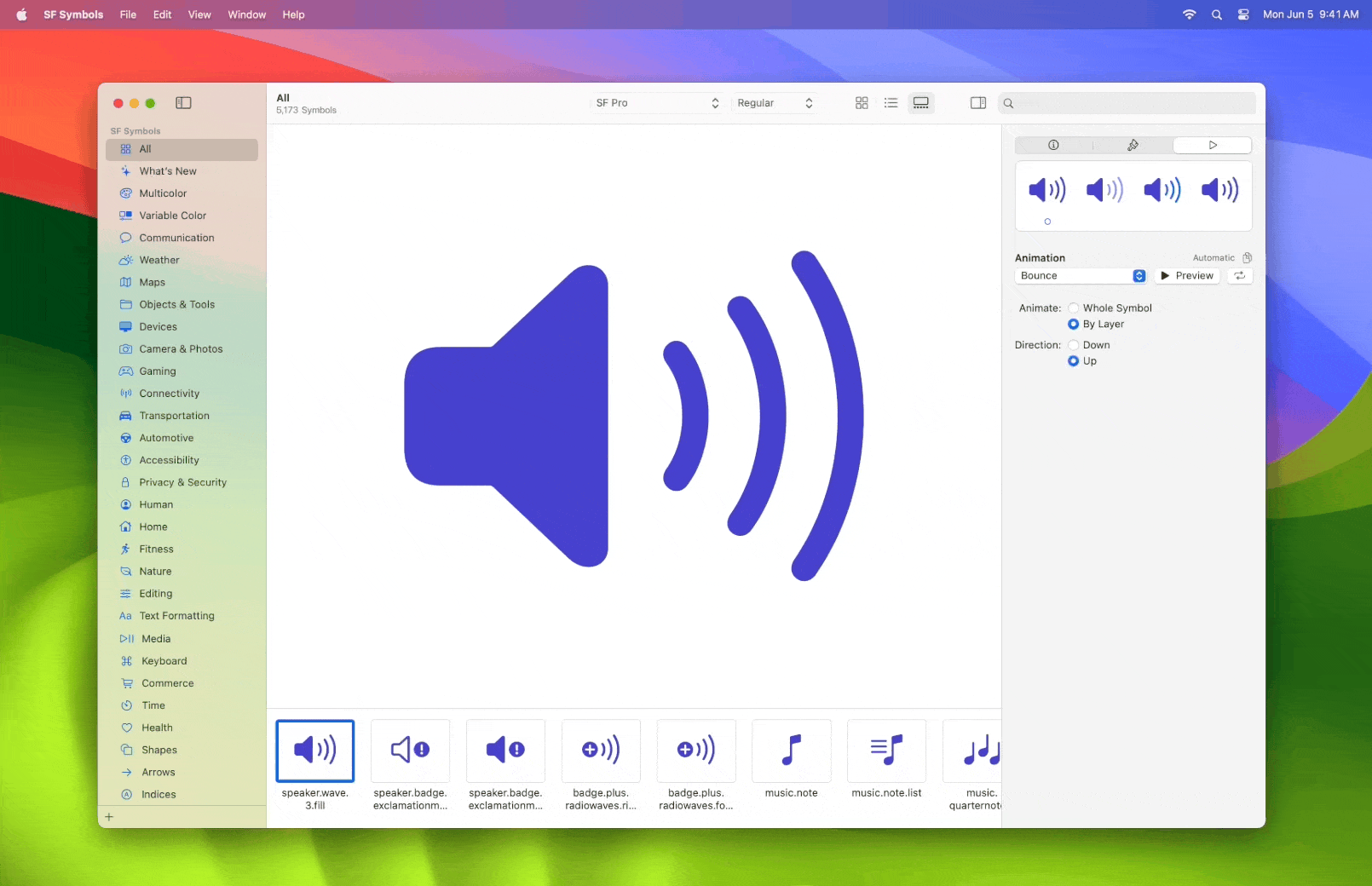This screenshot has width=1372, height=886.
Task: Switch to list view layout
Action: [891, 103]
